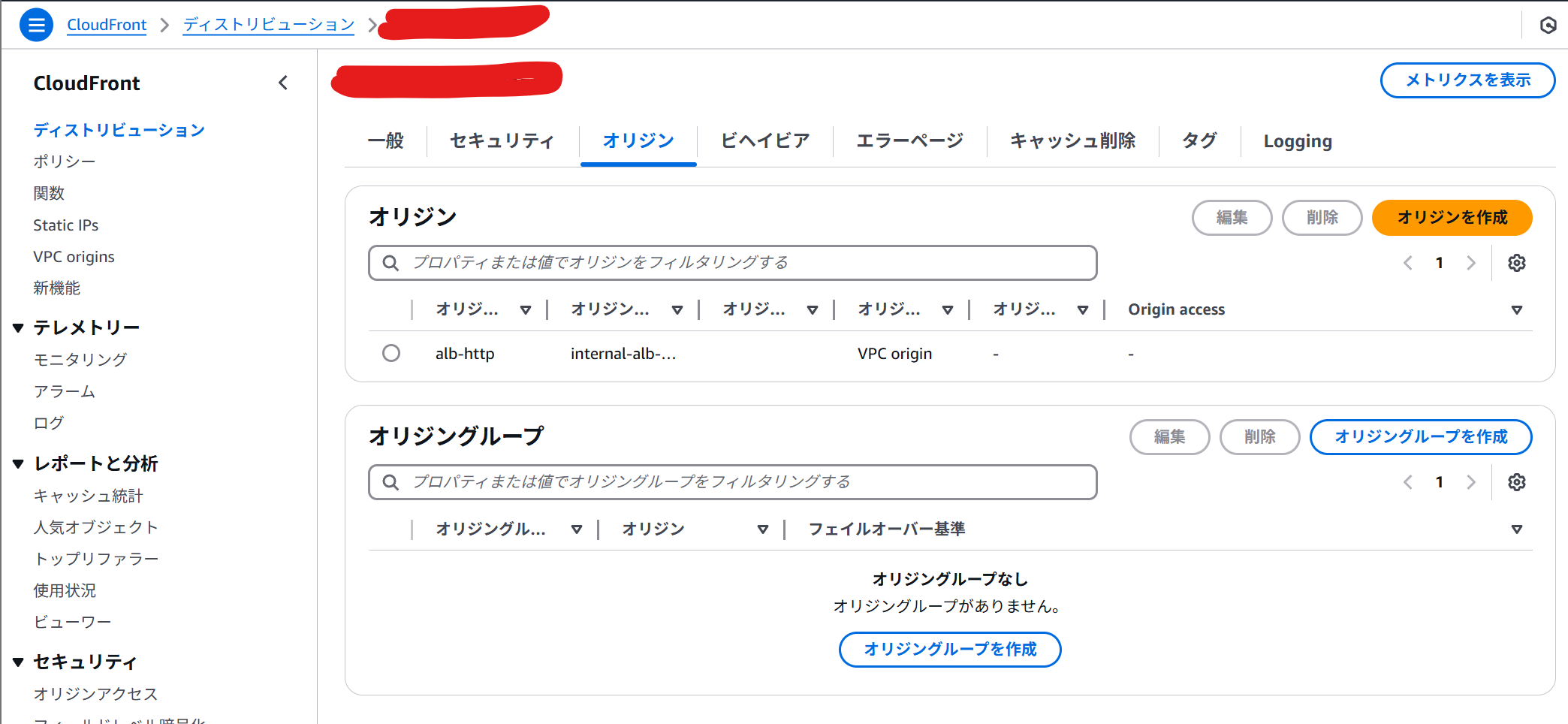This screenshot has height=724, width=1568.
Task: Open 使用状況 in sidebar
Action: point(65,590)
